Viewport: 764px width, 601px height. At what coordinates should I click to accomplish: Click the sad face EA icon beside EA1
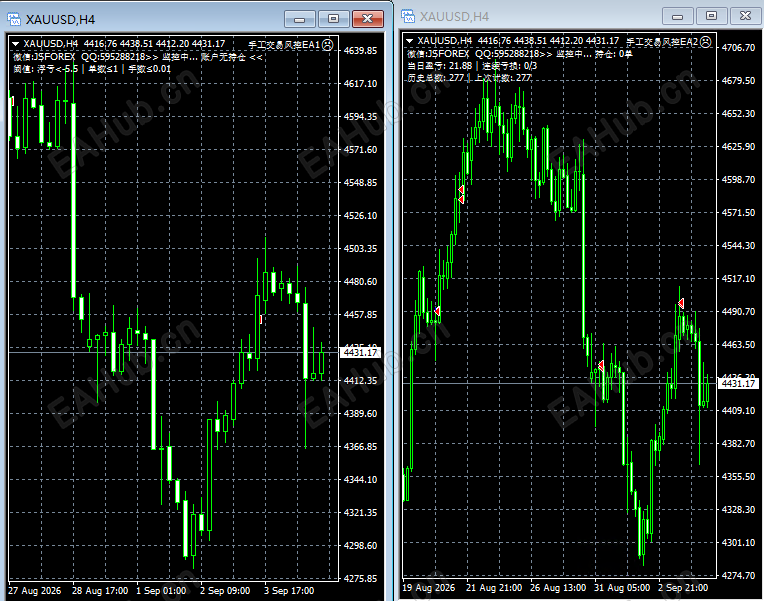(x=328, y=45)
